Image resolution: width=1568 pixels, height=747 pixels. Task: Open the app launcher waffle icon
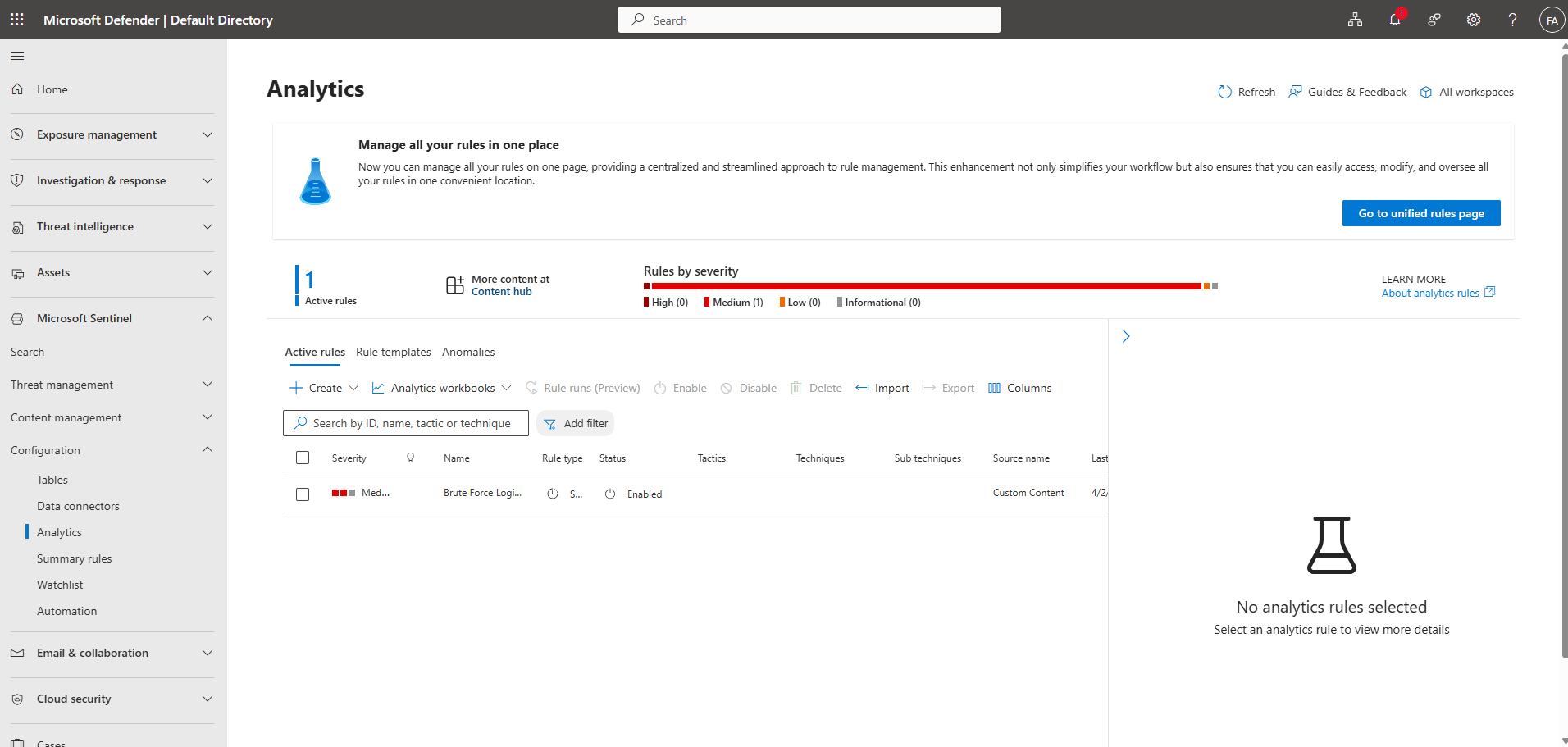[17, 20]
